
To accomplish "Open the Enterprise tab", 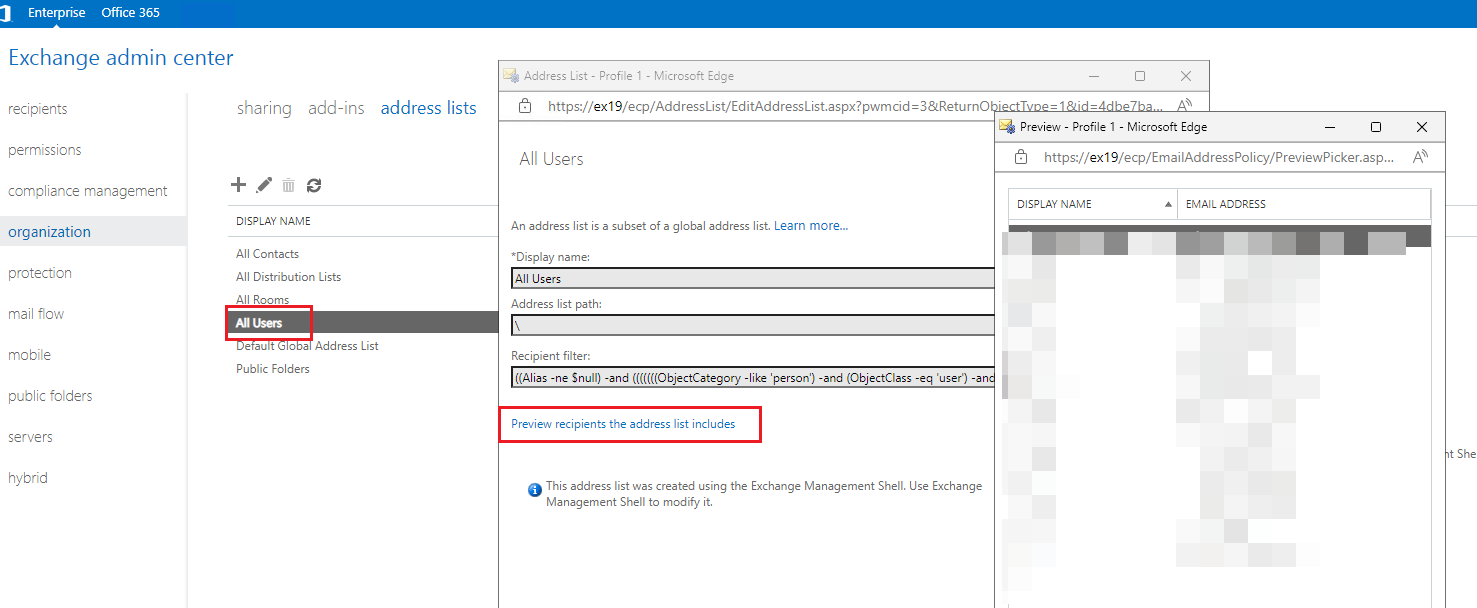I will point(57,13).
